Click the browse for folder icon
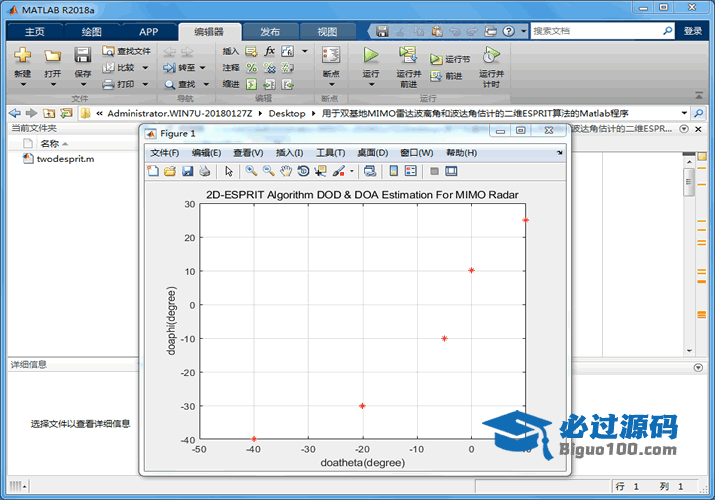This screenshot has height=500, width=715. coord(66,113)
